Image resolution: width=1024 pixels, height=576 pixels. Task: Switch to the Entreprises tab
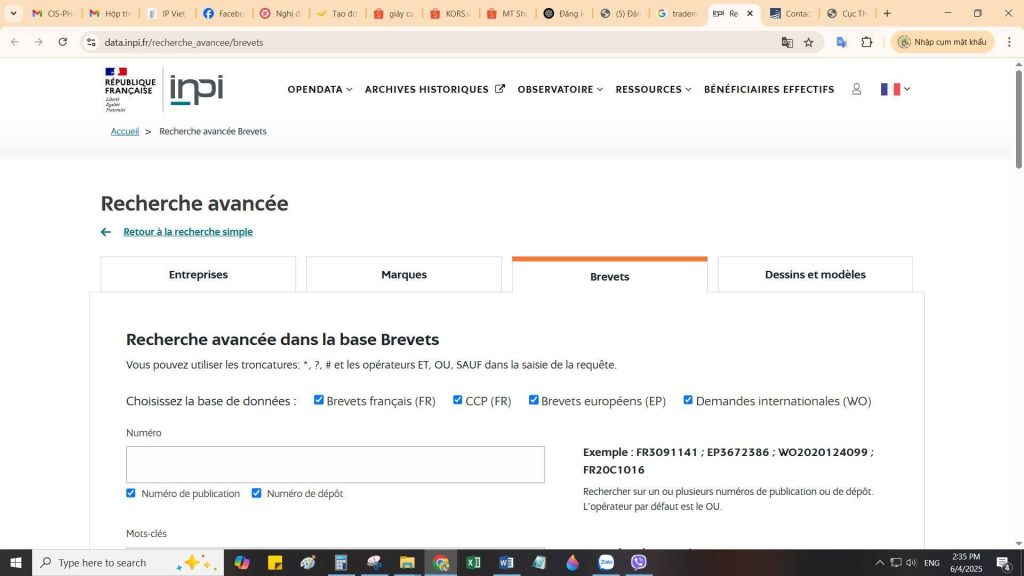click(x=198, y=274)
